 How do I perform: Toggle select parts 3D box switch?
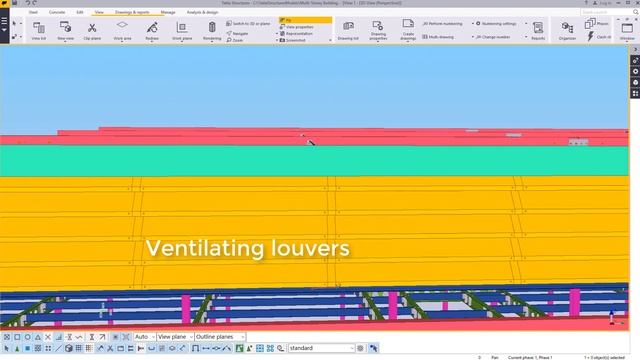(69, 348)
